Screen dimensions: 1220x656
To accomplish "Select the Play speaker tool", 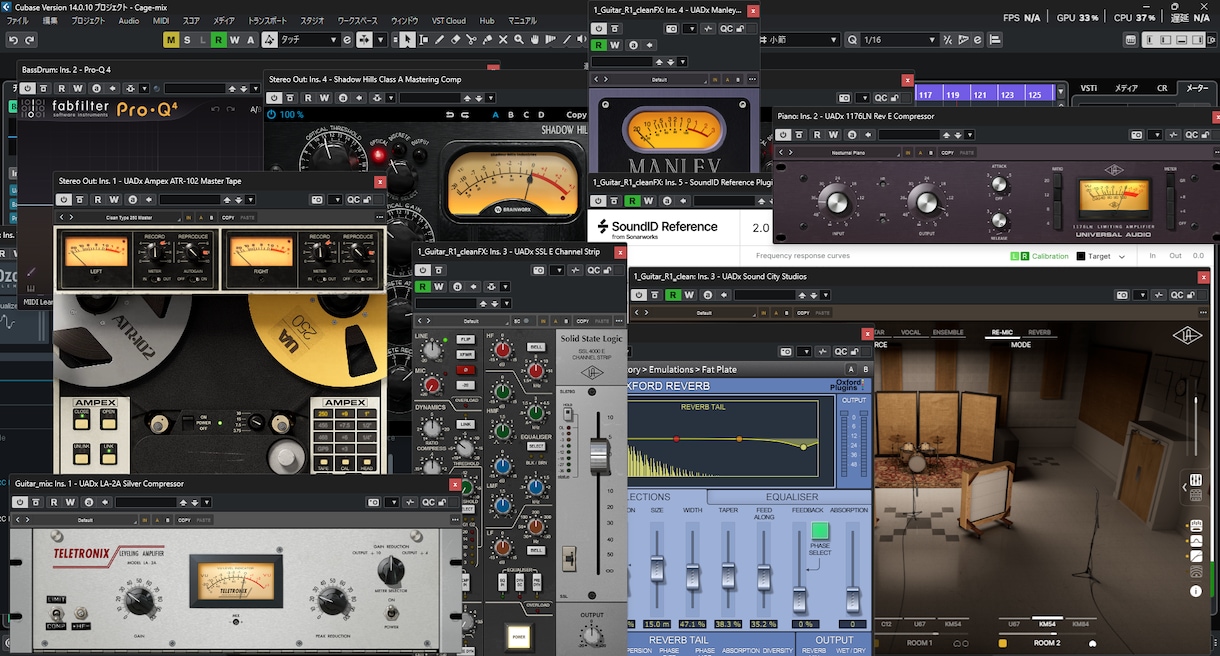I will point(581,40).
